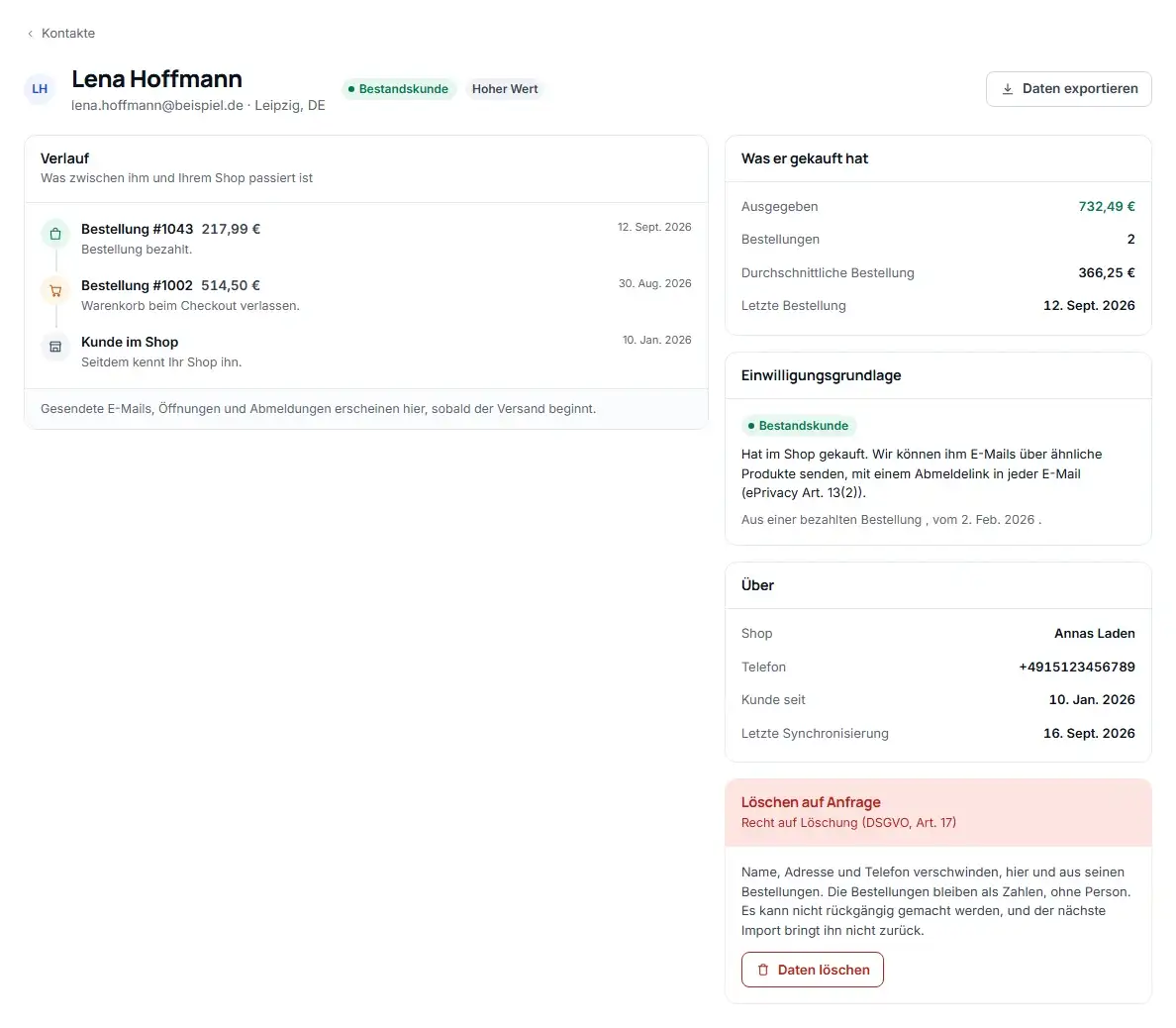Click the spent amount 732,49 €
This screenshot has height=1028, width=1176.
pos(1107,206)
